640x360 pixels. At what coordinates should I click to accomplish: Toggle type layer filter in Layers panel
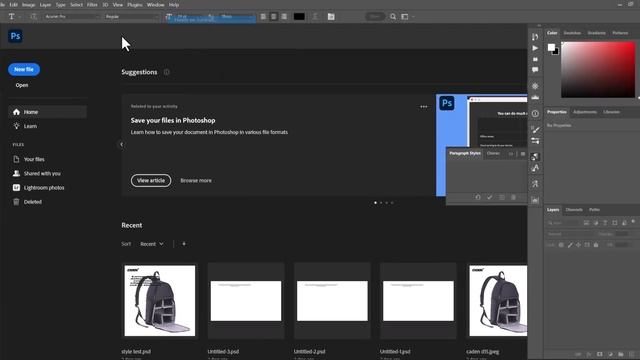pyautogui.click(x=605, y=223)
